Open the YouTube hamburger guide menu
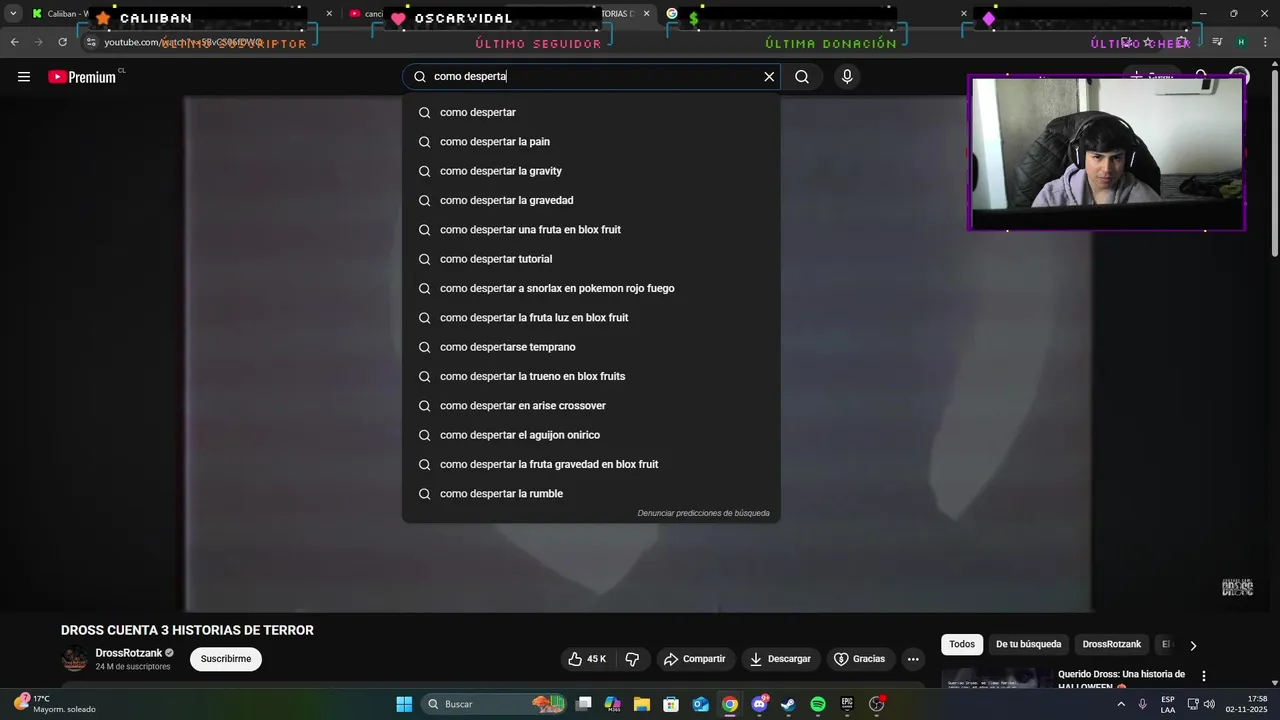 [24, 77]
